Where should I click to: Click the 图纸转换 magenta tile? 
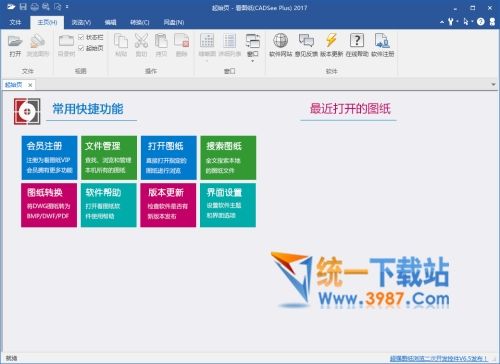point(49,205)
